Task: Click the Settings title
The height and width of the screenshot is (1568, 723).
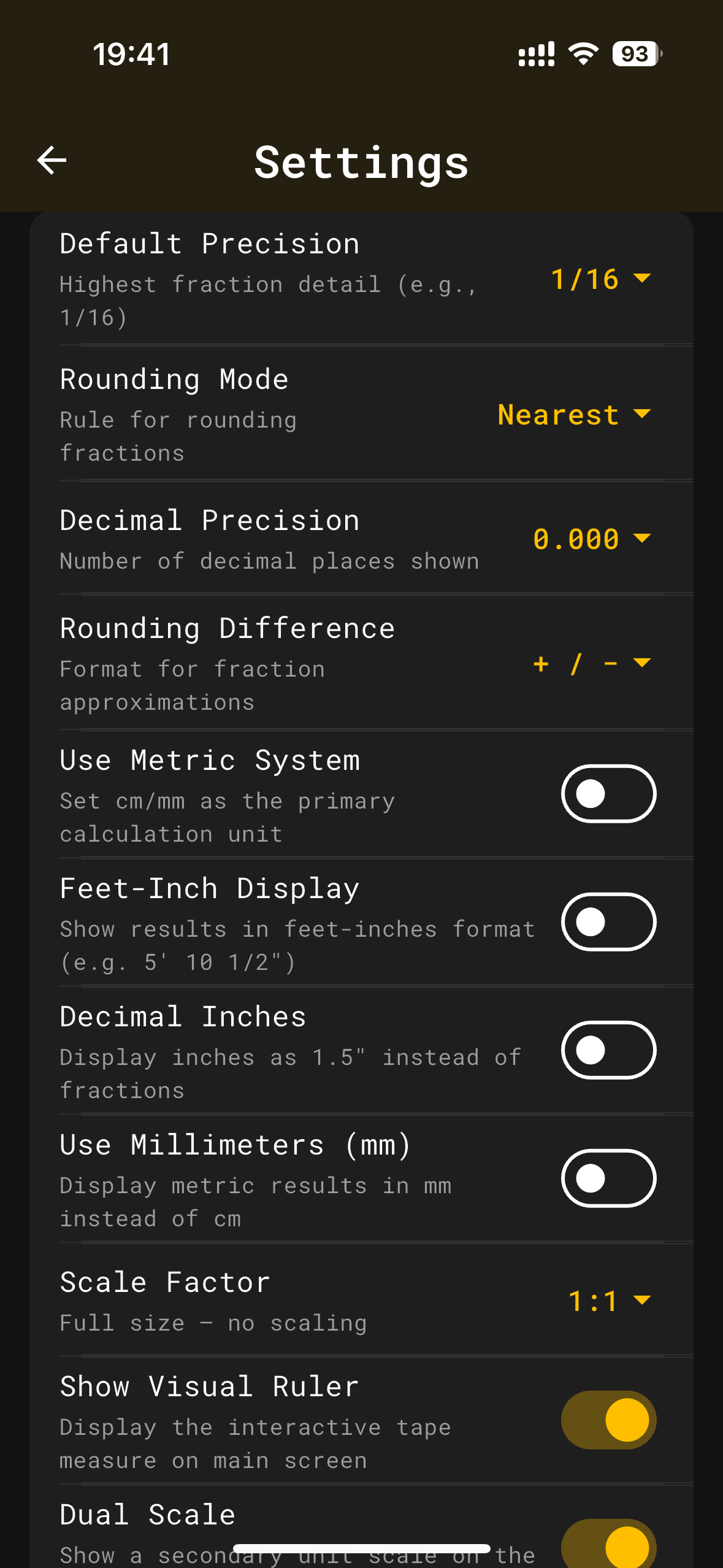Action: click(361, 162)
